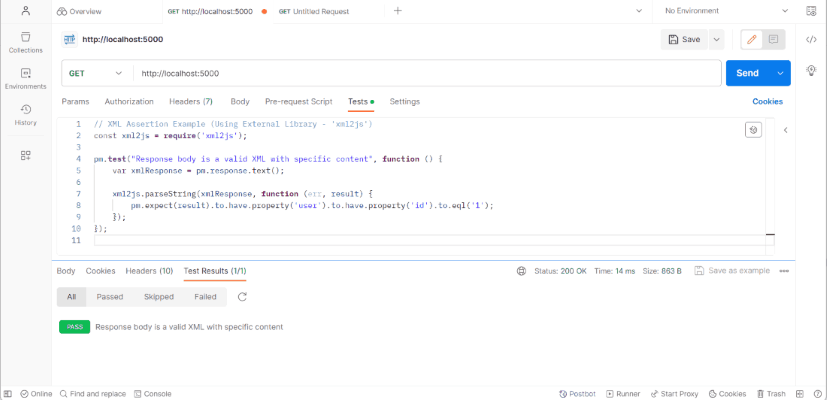Open the No Environment selector
The width and height of the screenshot is (827, 400).
click(x=726, y=11)
